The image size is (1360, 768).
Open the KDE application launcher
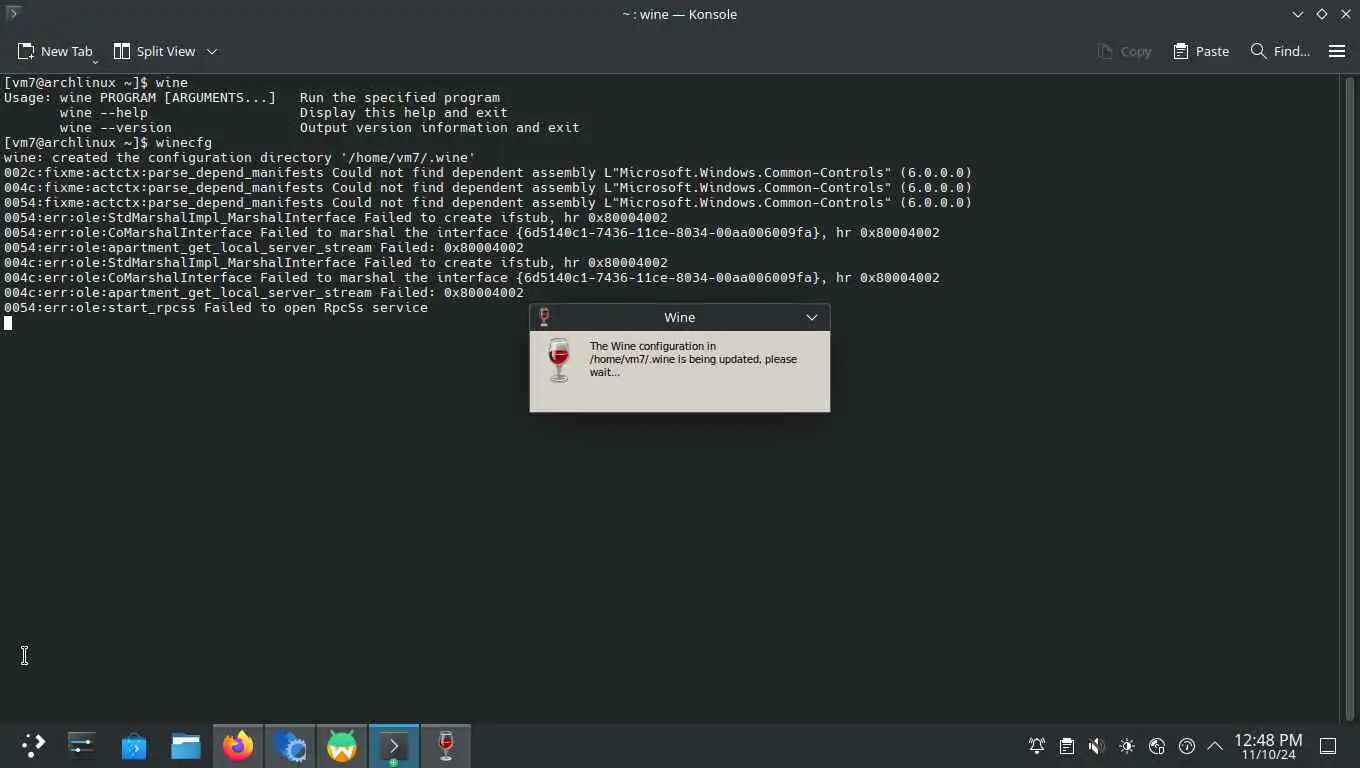(x=33, y=745)
